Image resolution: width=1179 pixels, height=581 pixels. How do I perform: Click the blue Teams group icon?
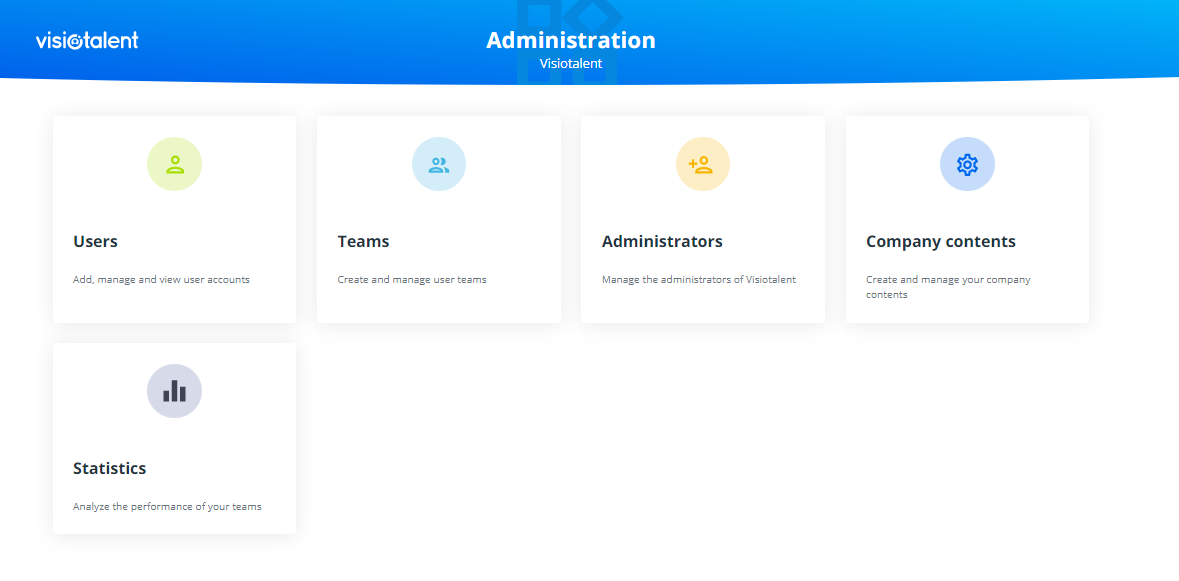coord(438,164)
